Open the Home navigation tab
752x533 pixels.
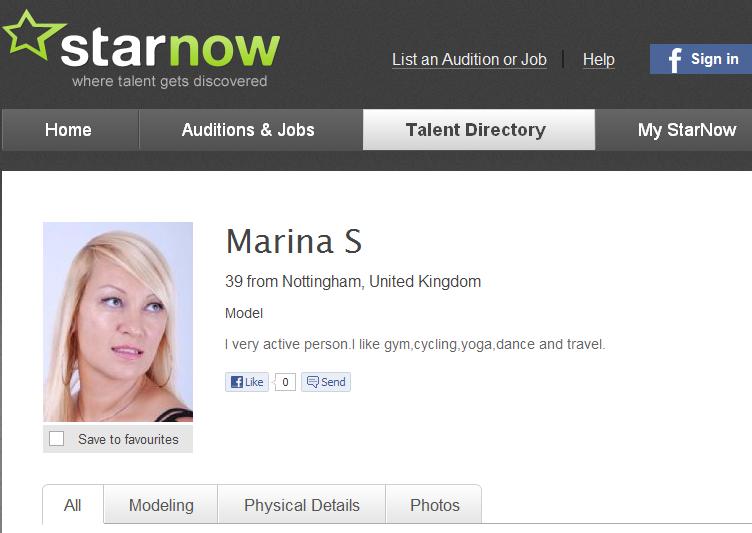[x=70, y=130]
